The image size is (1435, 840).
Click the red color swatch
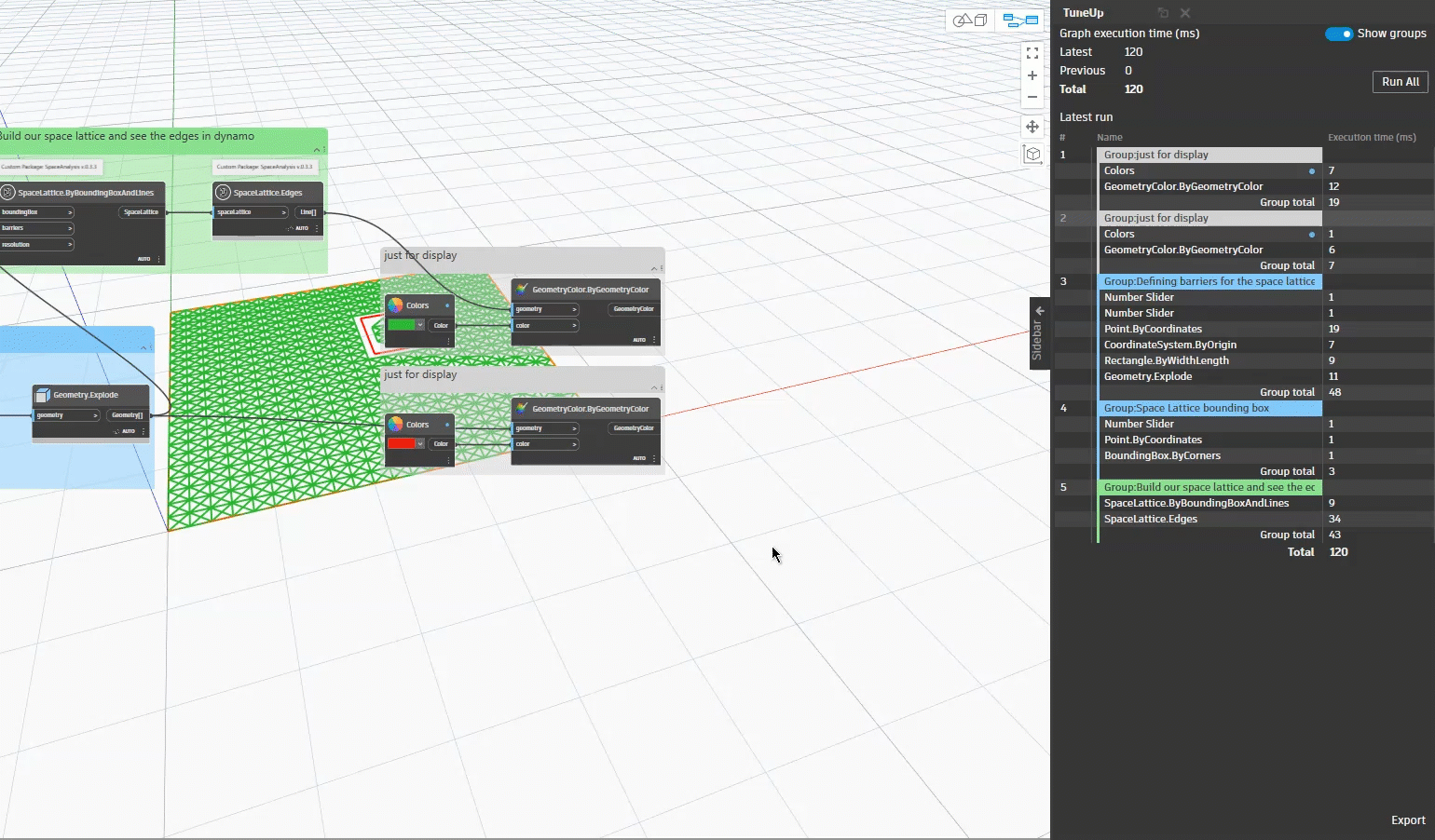click(x=401, y=444)
